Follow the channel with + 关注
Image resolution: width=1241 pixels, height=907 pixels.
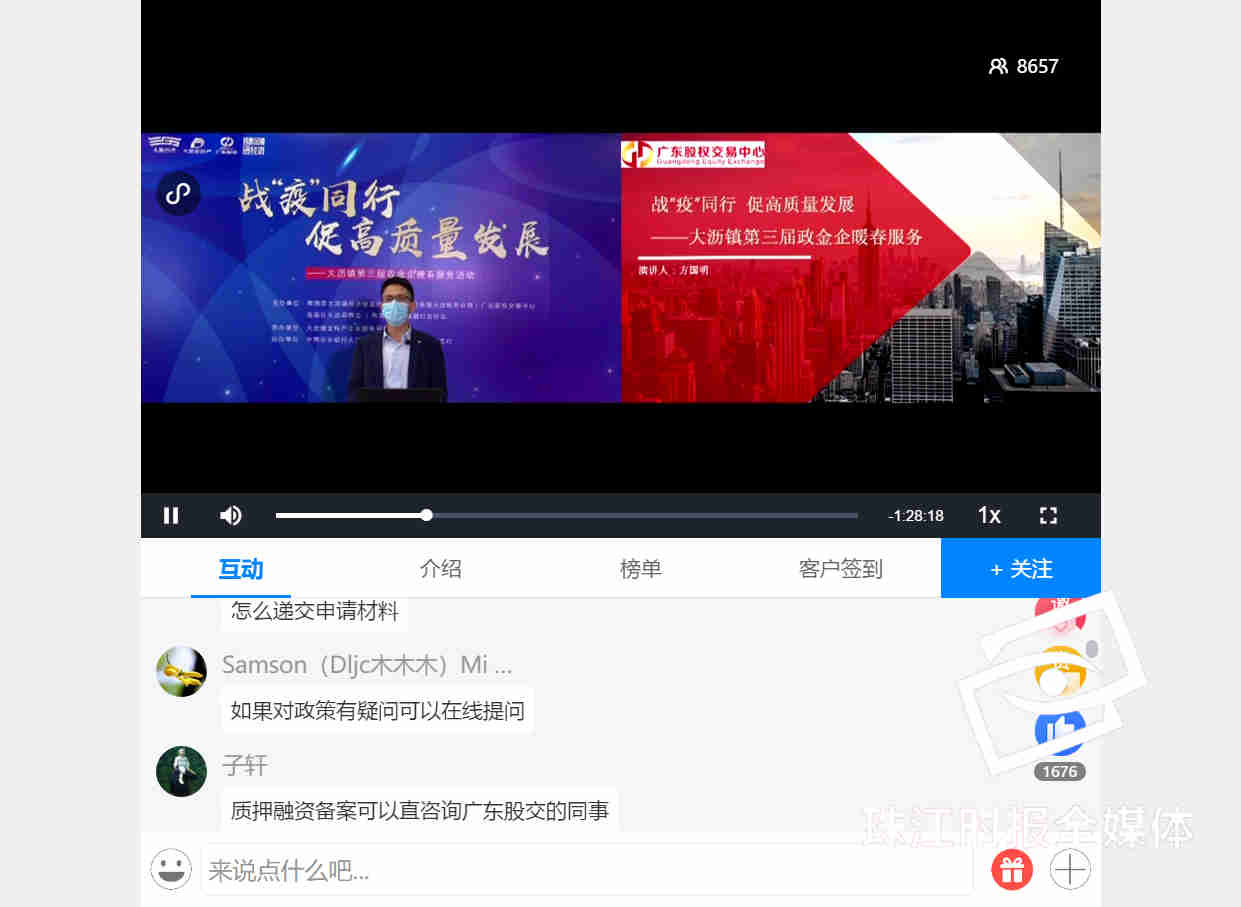(1021, 568)
